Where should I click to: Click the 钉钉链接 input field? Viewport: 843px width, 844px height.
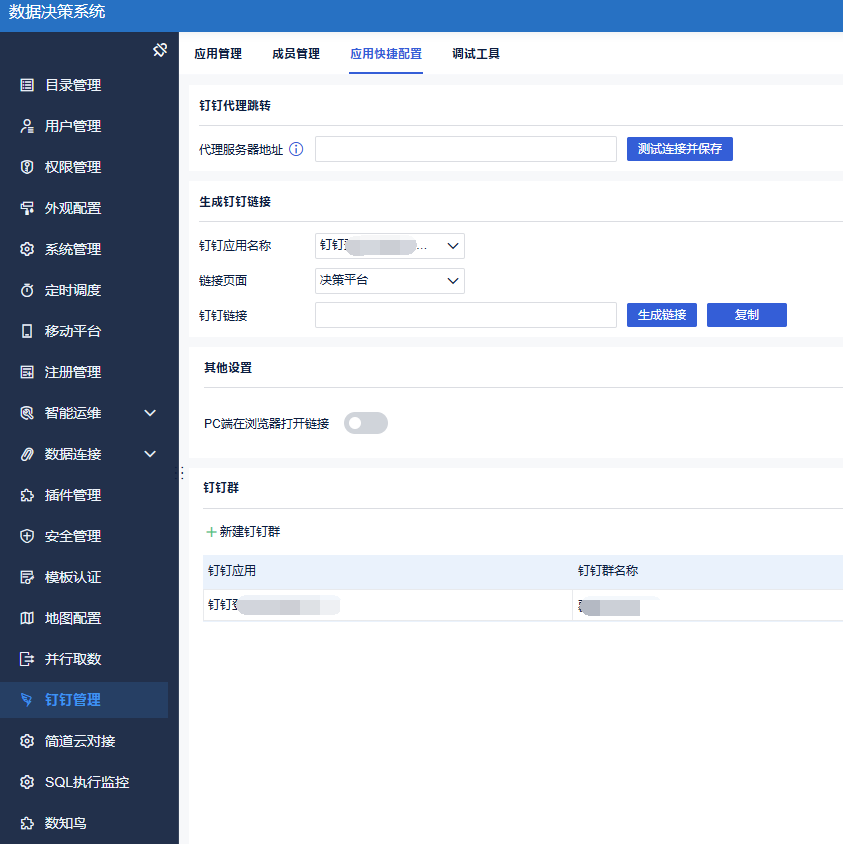tap(466, 315)
